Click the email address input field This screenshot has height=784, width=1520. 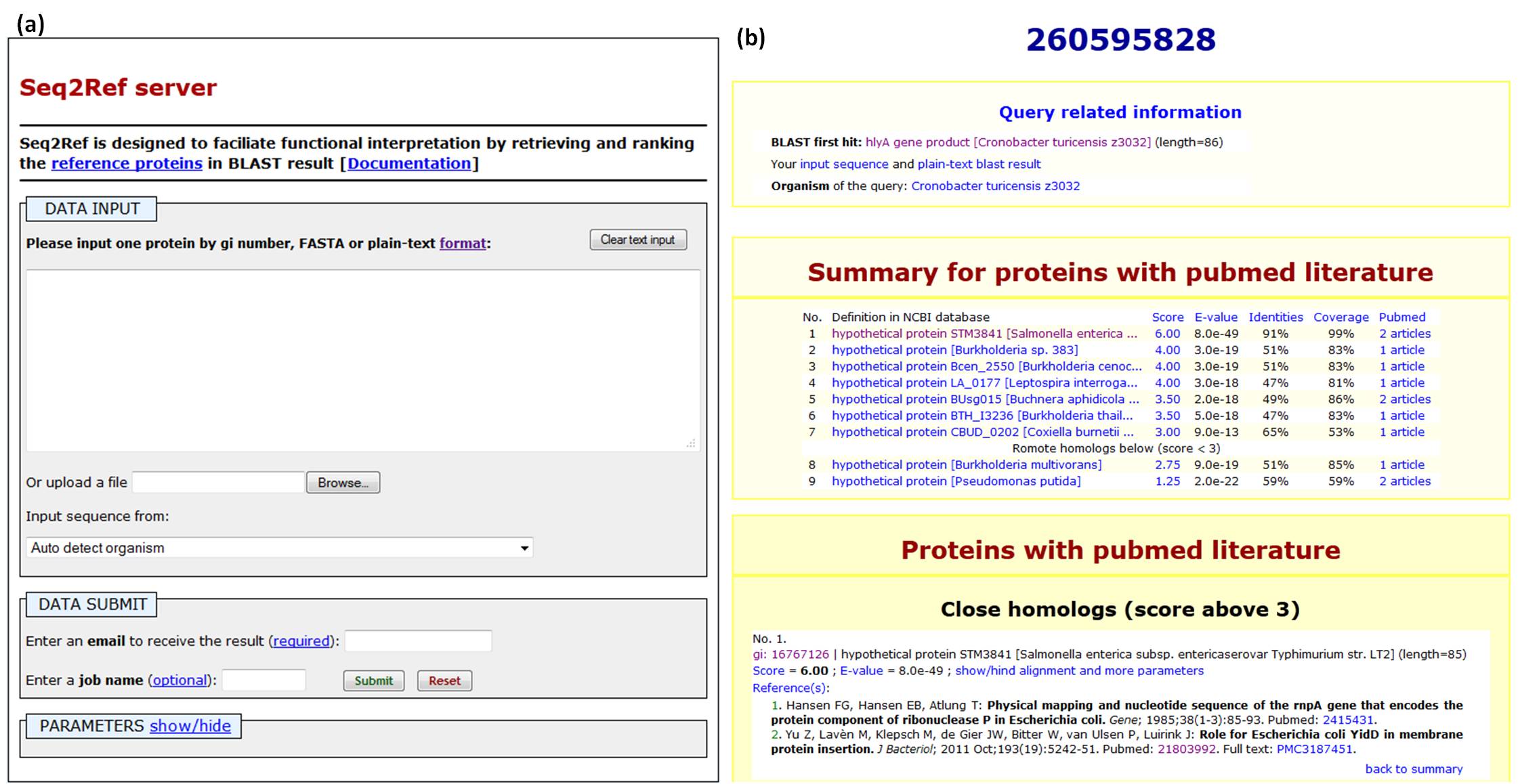click(419, 641)
